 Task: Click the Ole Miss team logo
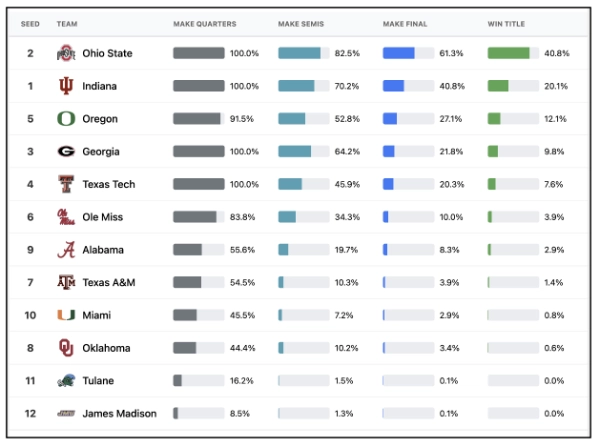tap(66, 217)
